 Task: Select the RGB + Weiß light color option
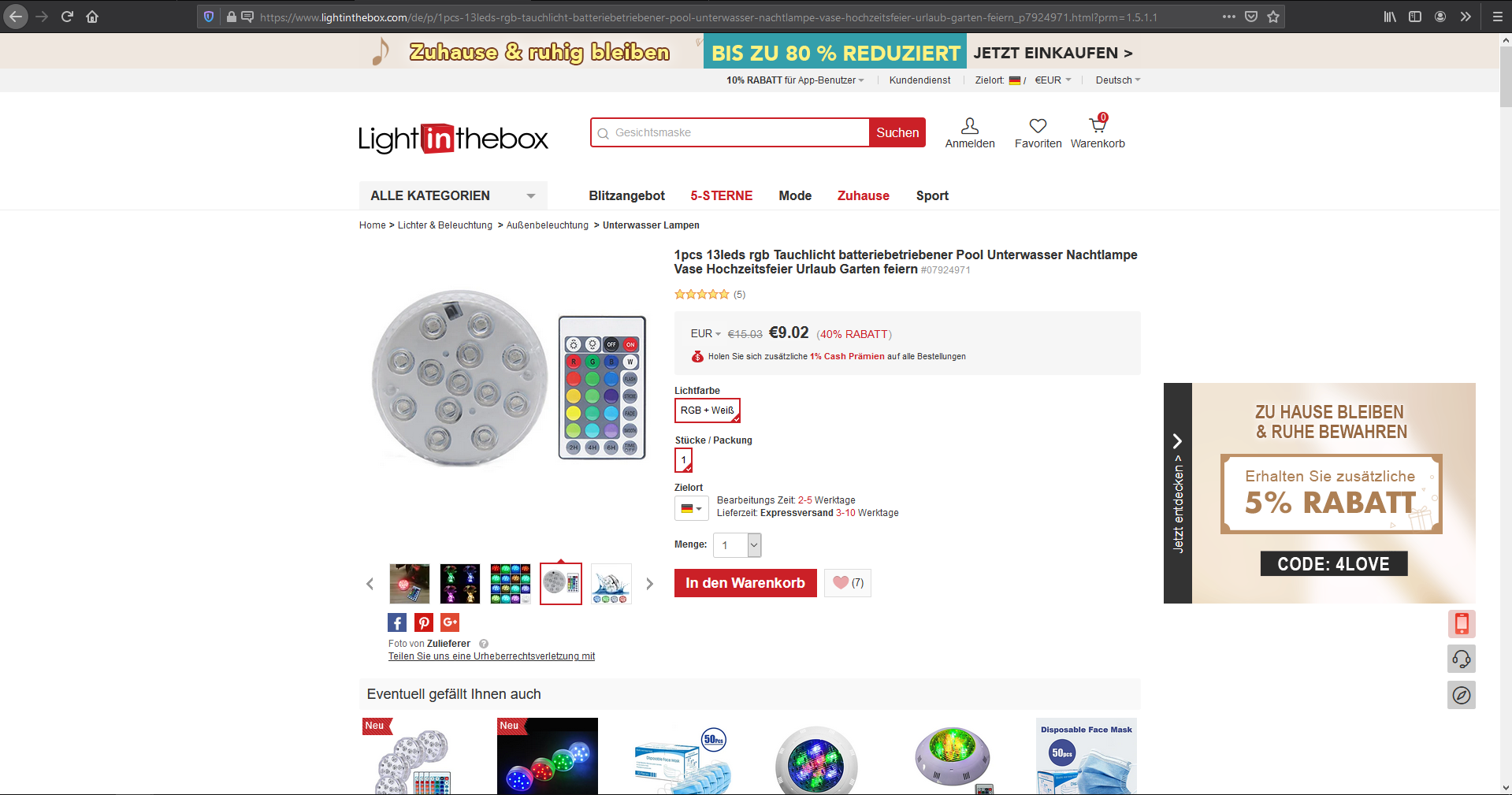[x=708, y=411]
